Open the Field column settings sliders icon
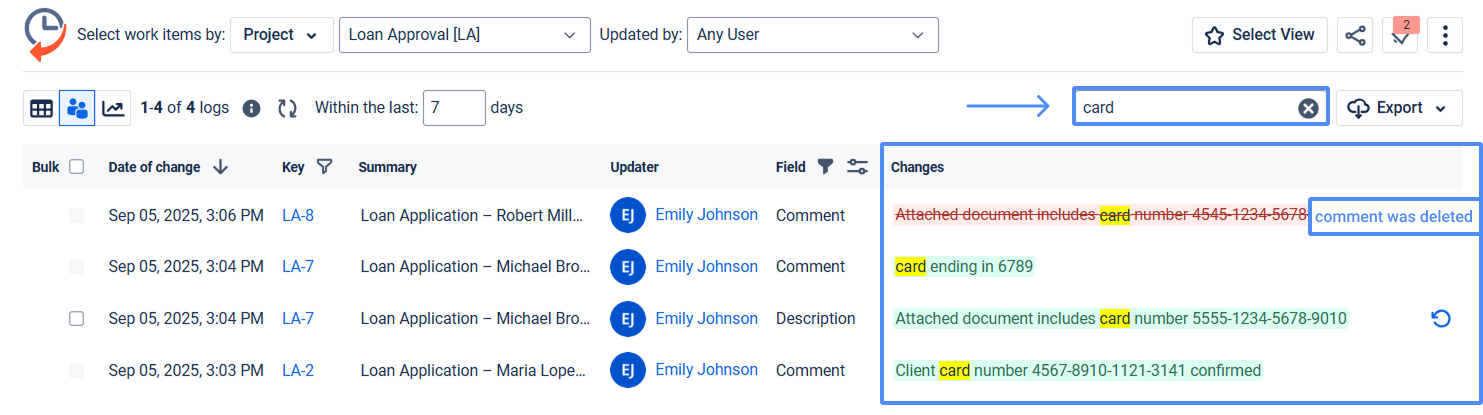Viewport: 1483px width, 415px height. 857,167
